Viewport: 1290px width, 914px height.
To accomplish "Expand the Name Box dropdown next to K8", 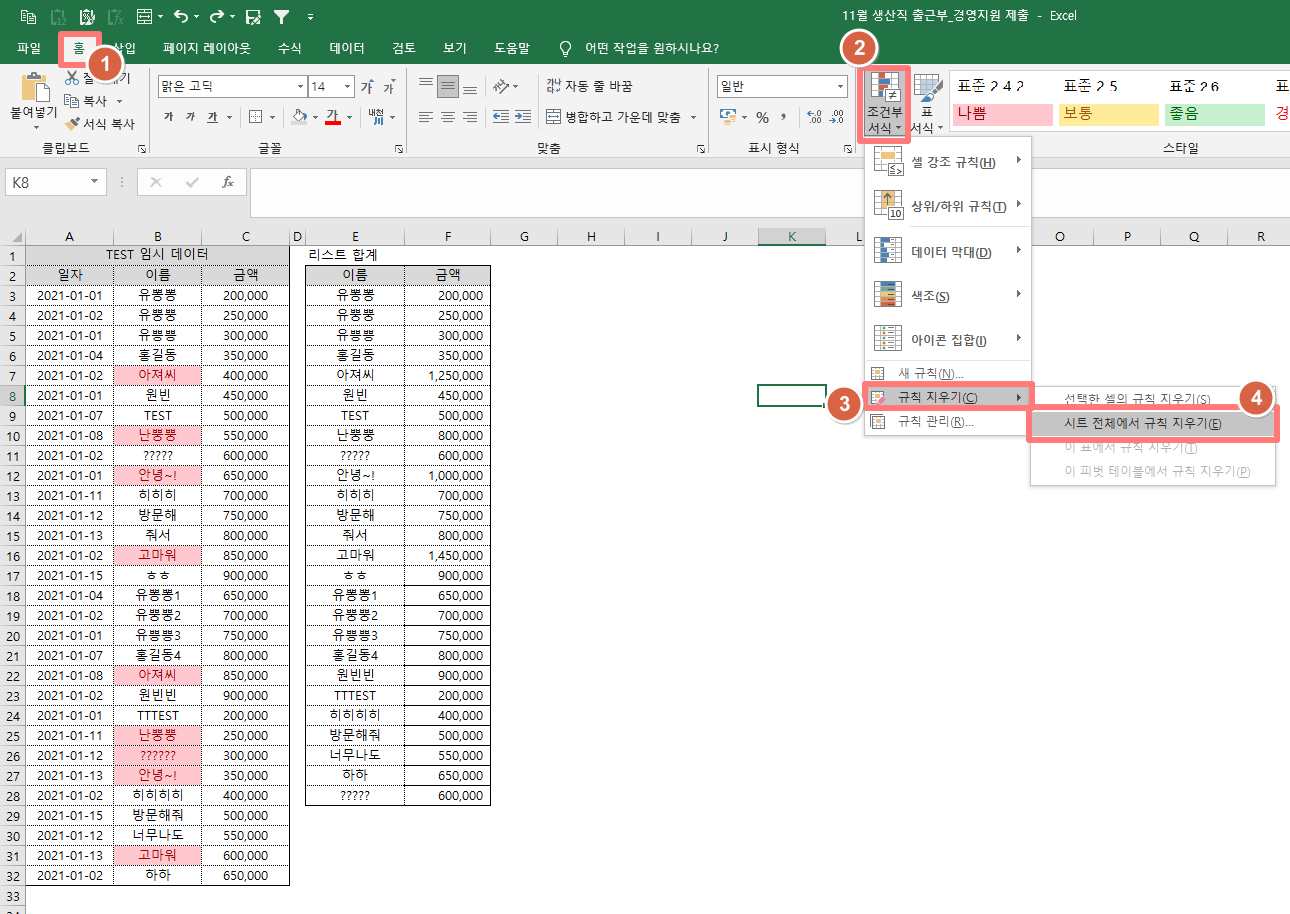I will coord(96,182).
